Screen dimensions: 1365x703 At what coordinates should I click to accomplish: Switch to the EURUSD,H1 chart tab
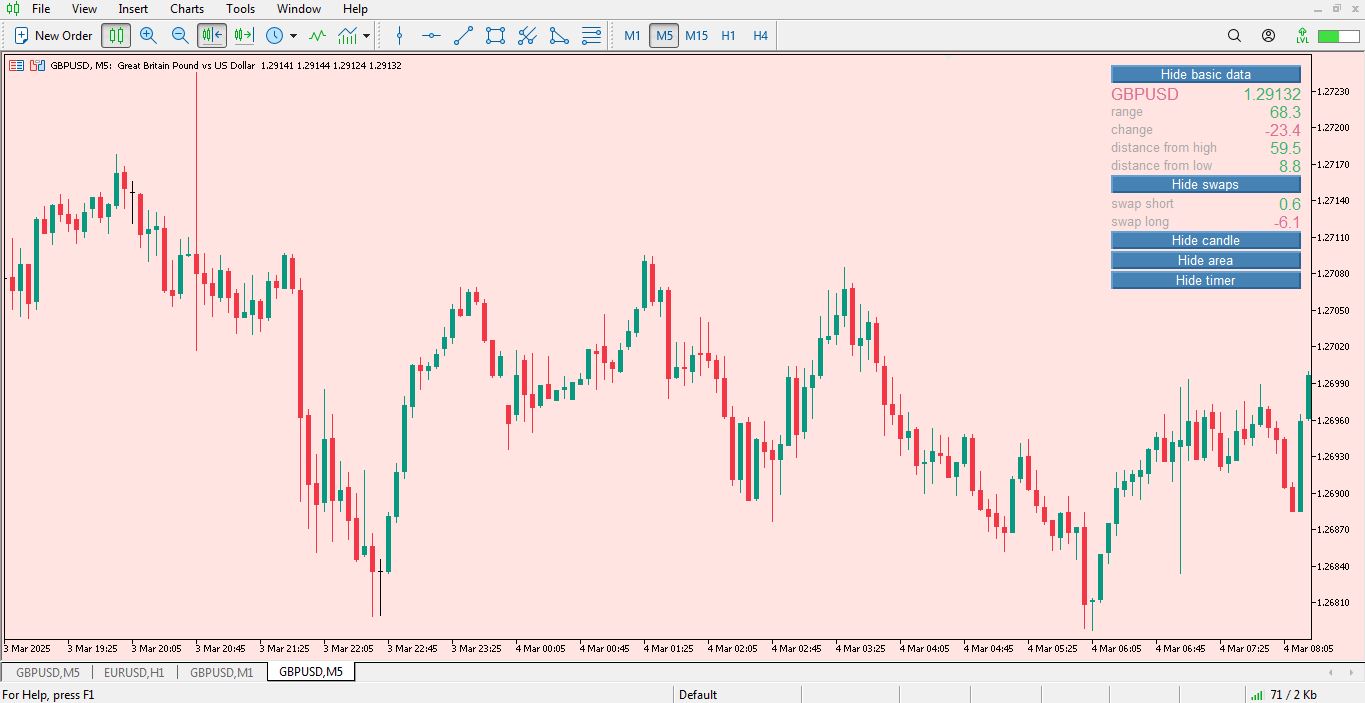(134, 672)
